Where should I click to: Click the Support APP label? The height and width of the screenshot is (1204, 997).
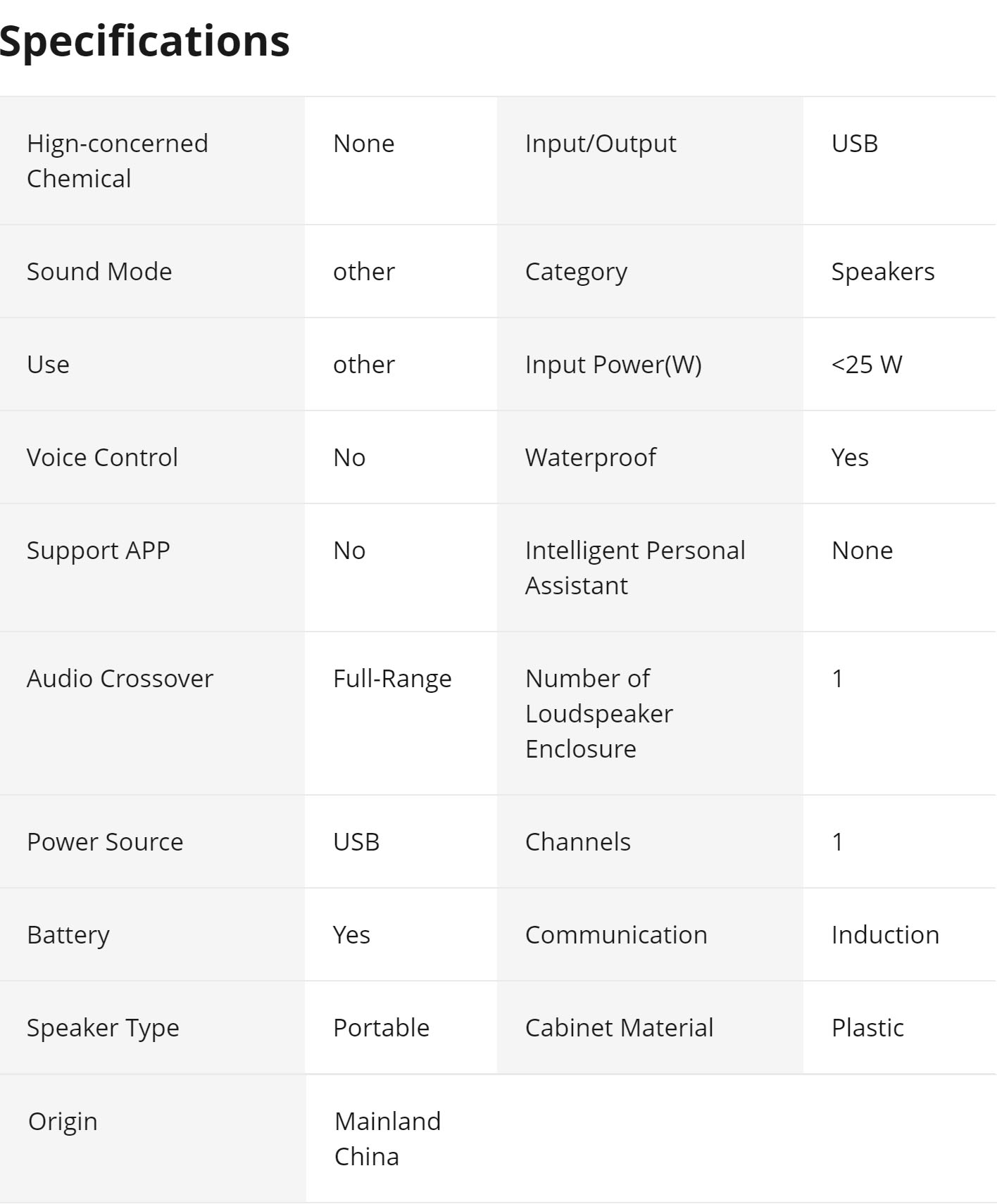coord(99,551)
